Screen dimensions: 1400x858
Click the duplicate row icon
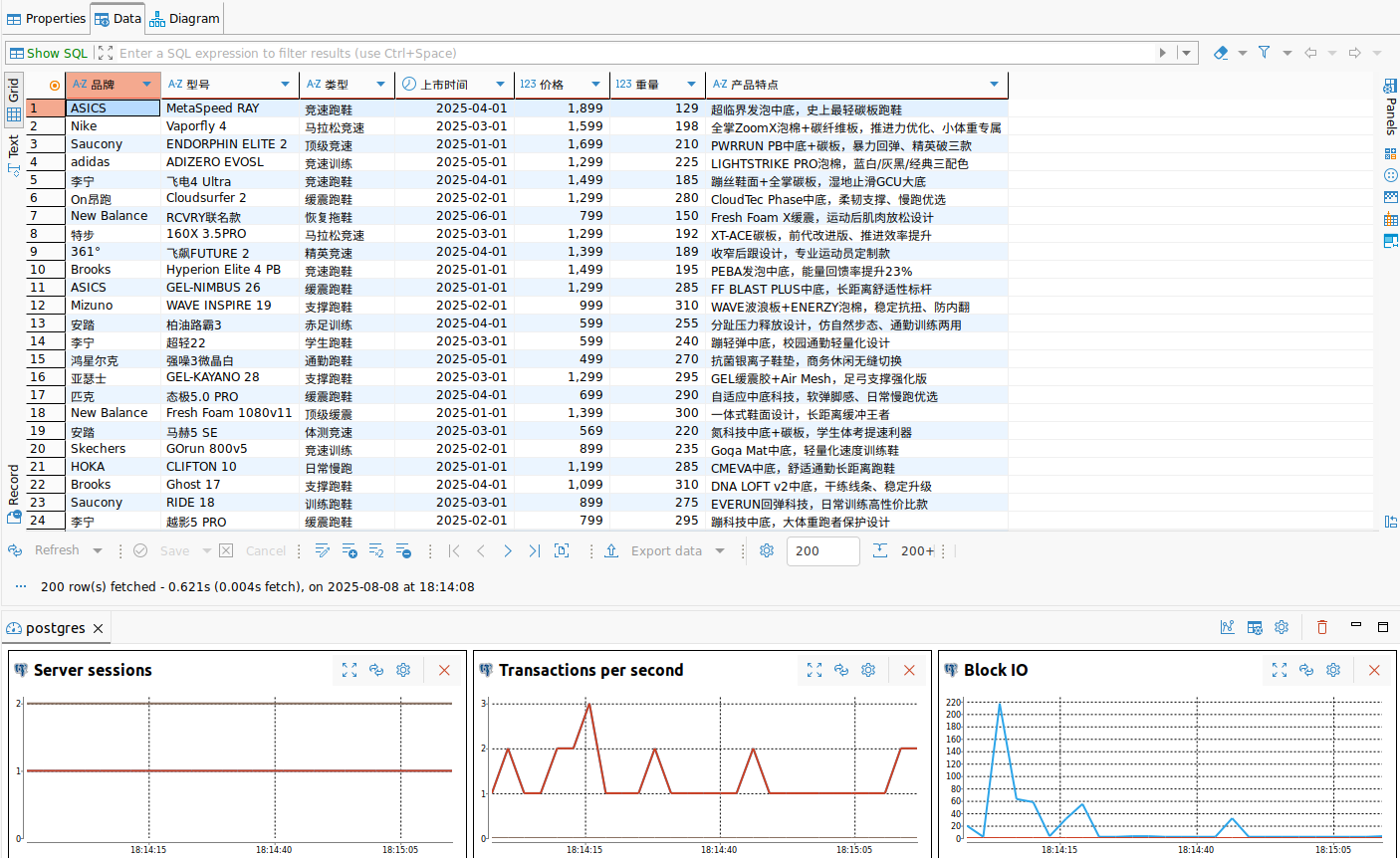[x=376, y=550]
